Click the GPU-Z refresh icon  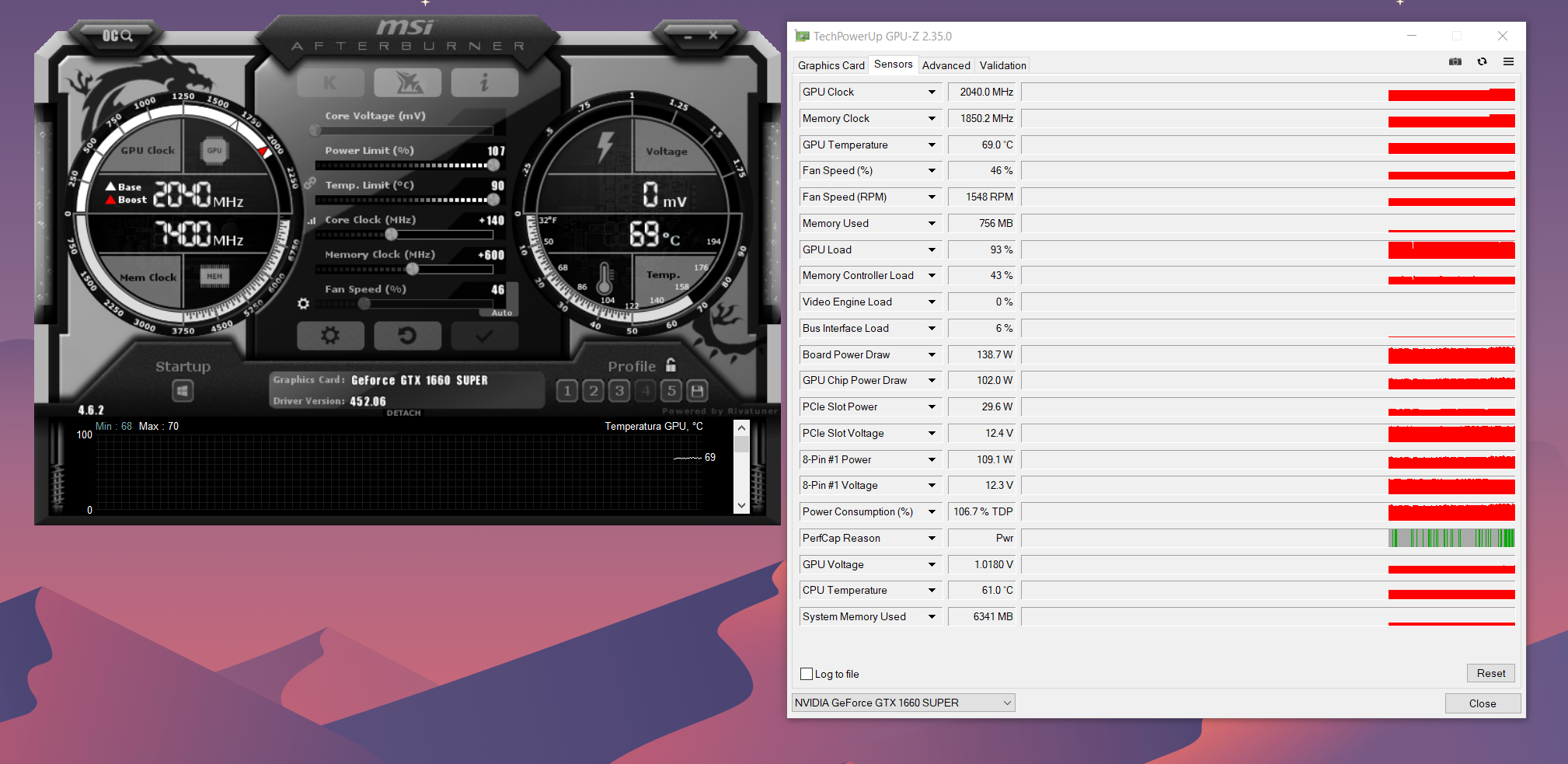[x=1482, y=62]
